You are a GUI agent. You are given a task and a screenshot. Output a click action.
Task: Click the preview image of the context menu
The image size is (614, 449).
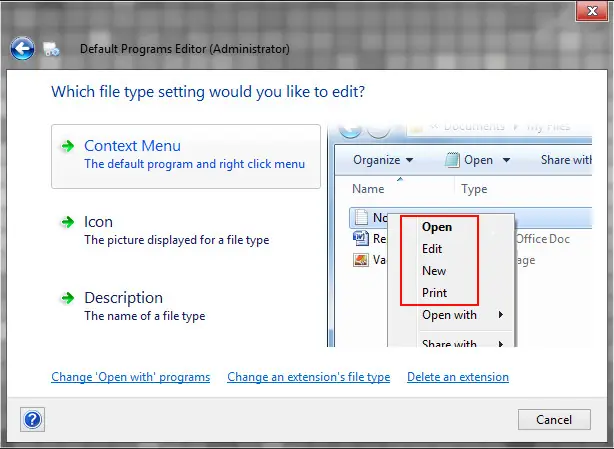click(x=460, y=235)
